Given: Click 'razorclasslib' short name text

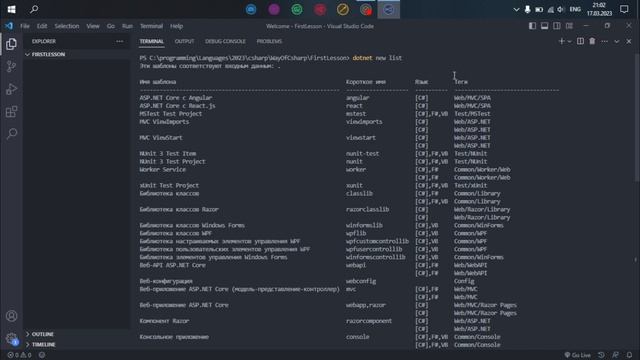Looking at the screenshot, I should click(367, 209).
